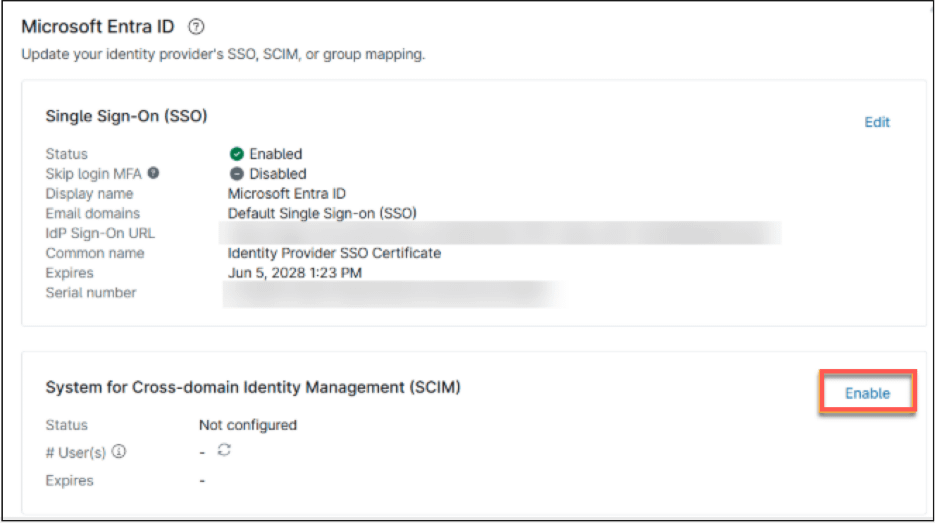936x523 pixels.
Task: Click the 'Serial number' label
Action: pos(91,293)
